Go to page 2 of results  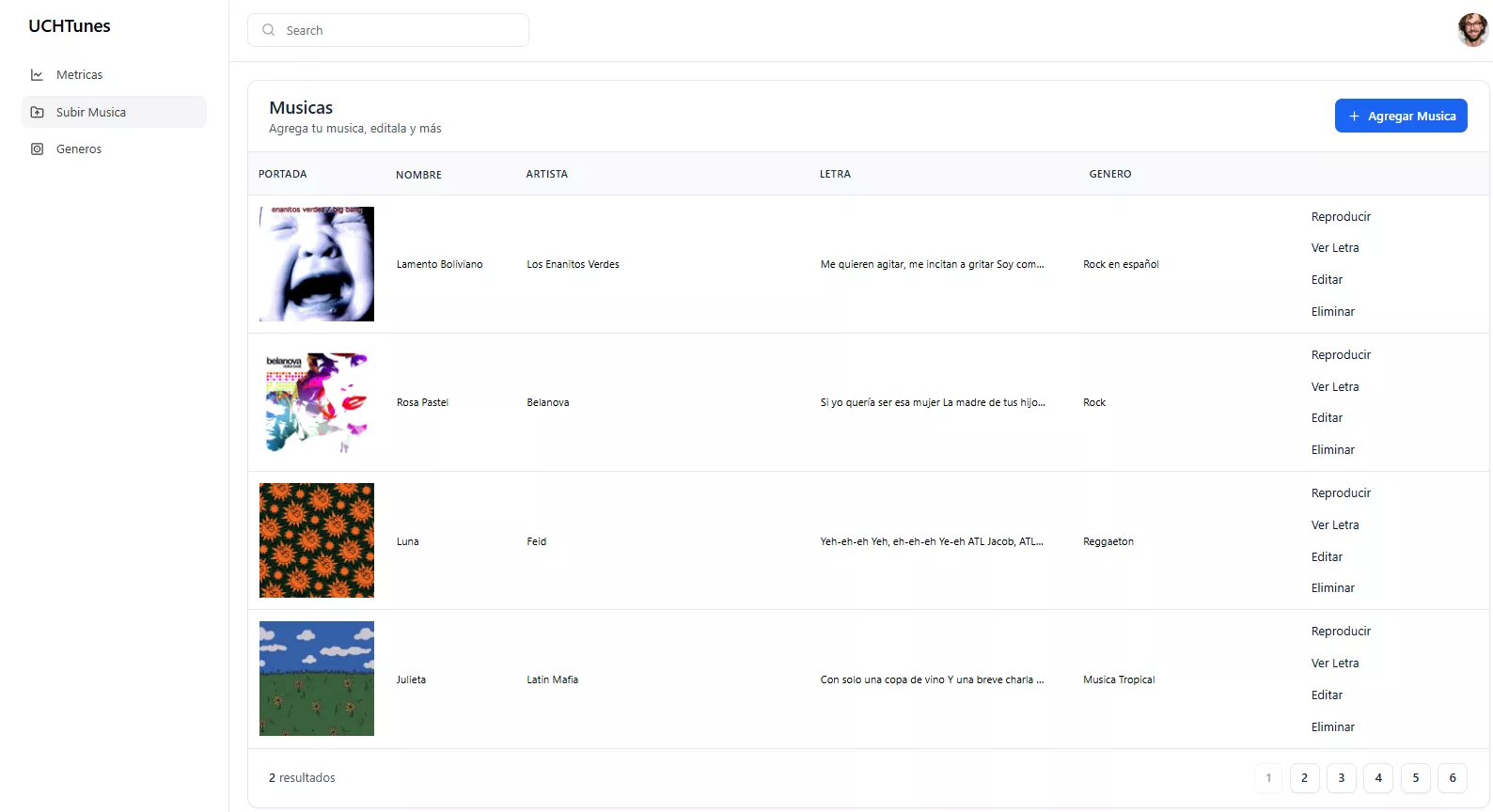[1304, 778]
